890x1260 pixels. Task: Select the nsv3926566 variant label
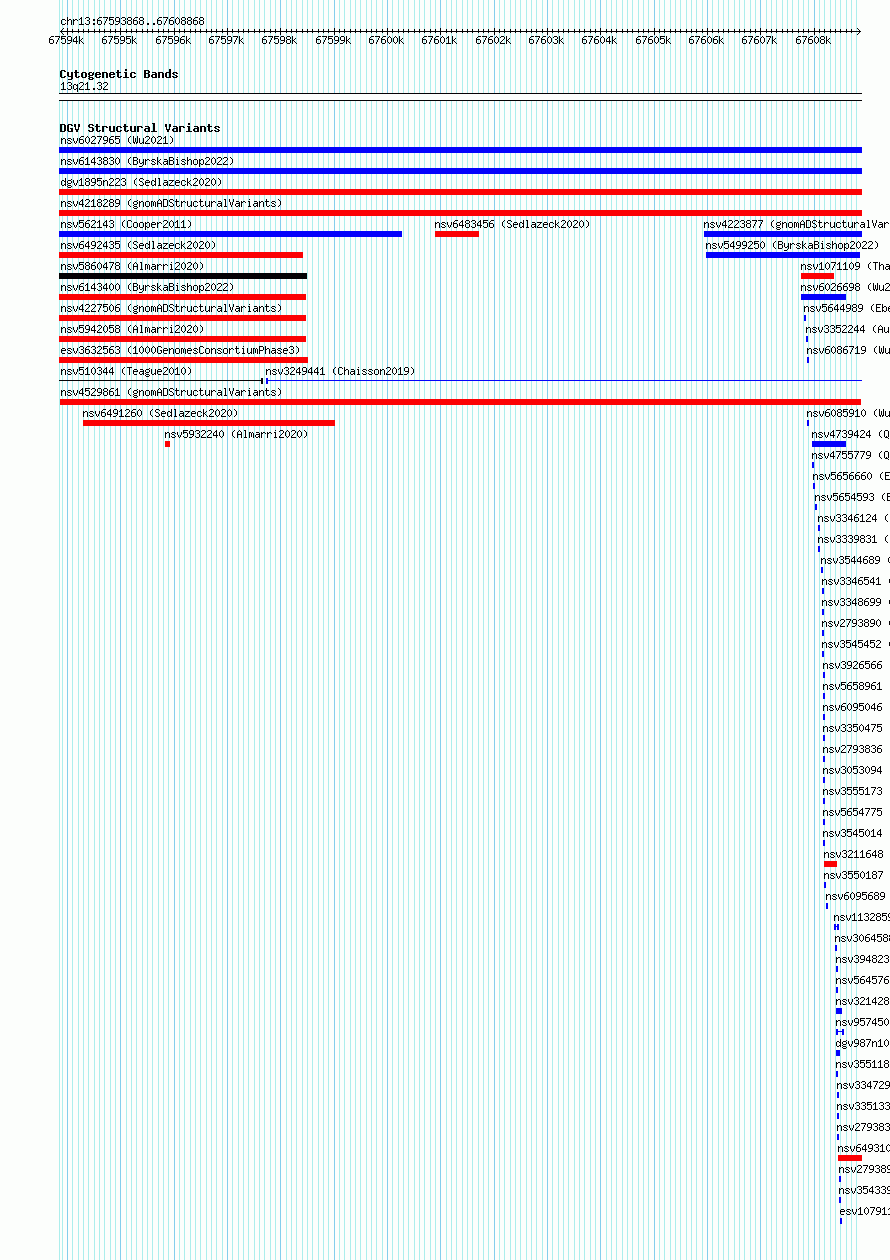[x=853, y=665]
